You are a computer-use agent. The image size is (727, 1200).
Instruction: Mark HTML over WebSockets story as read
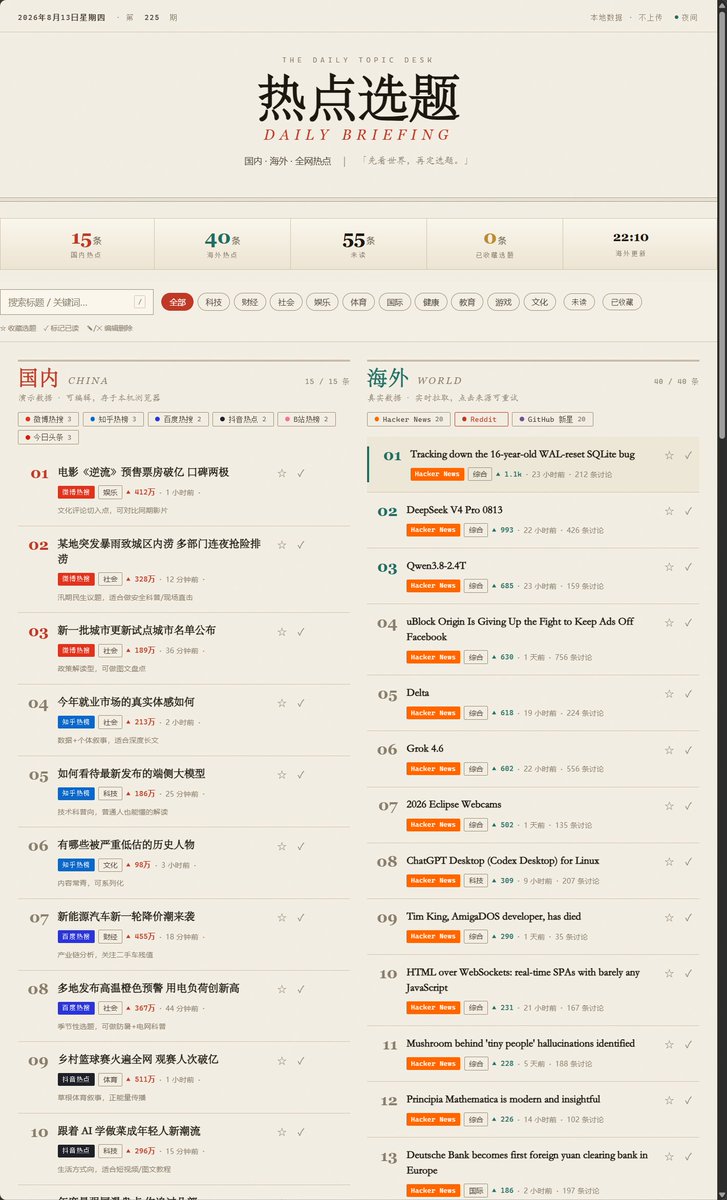pos(688,974)
